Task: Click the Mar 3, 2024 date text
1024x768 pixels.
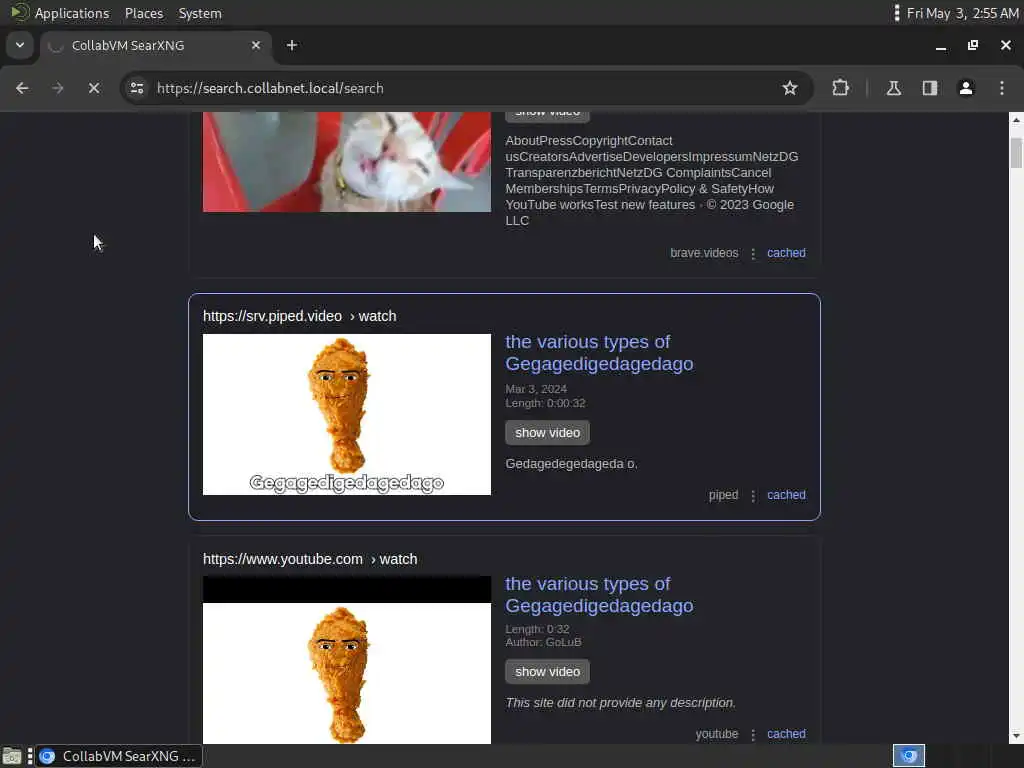Action: click(536, 389)
